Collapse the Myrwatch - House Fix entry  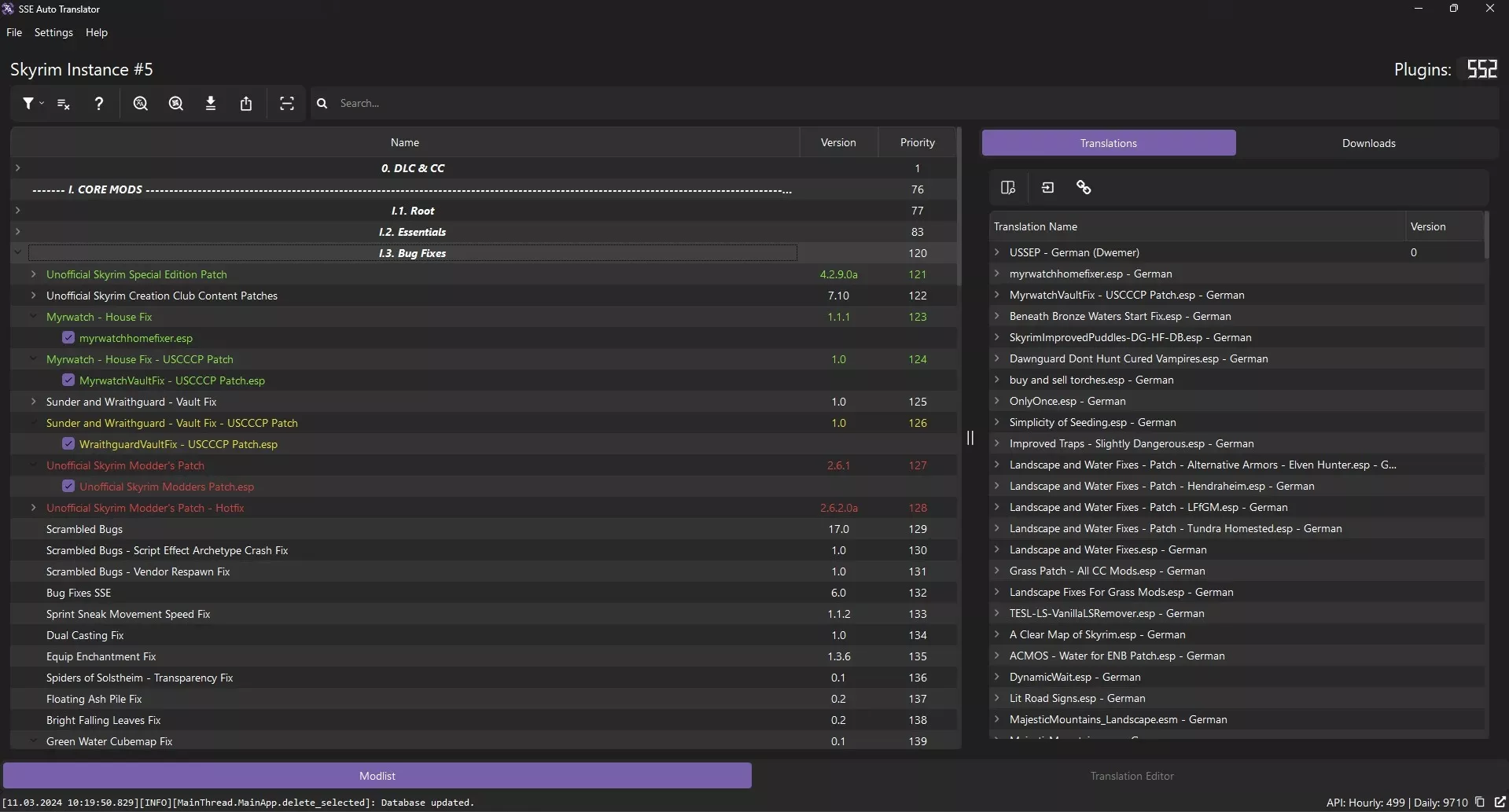33,316
